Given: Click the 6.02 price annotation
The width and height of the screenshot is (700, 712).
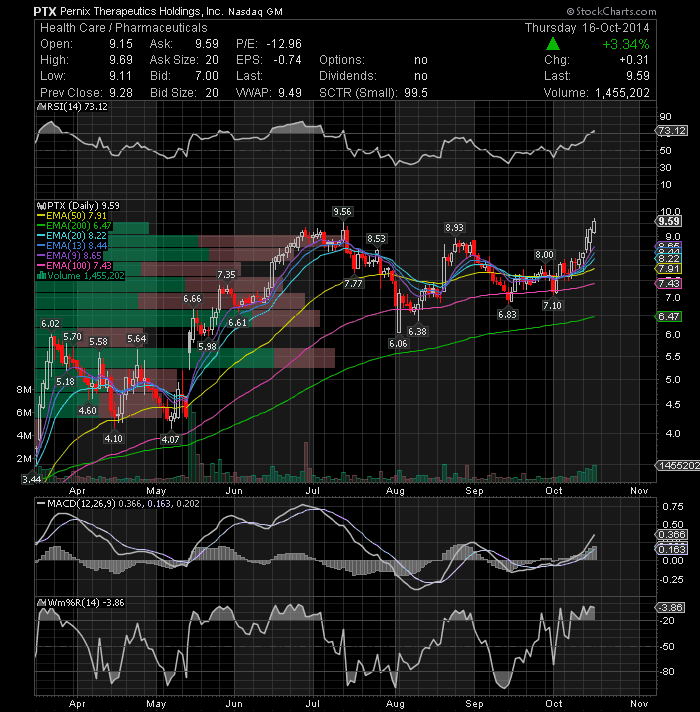Looking at the screenshot, I should [x=50, y=323].
